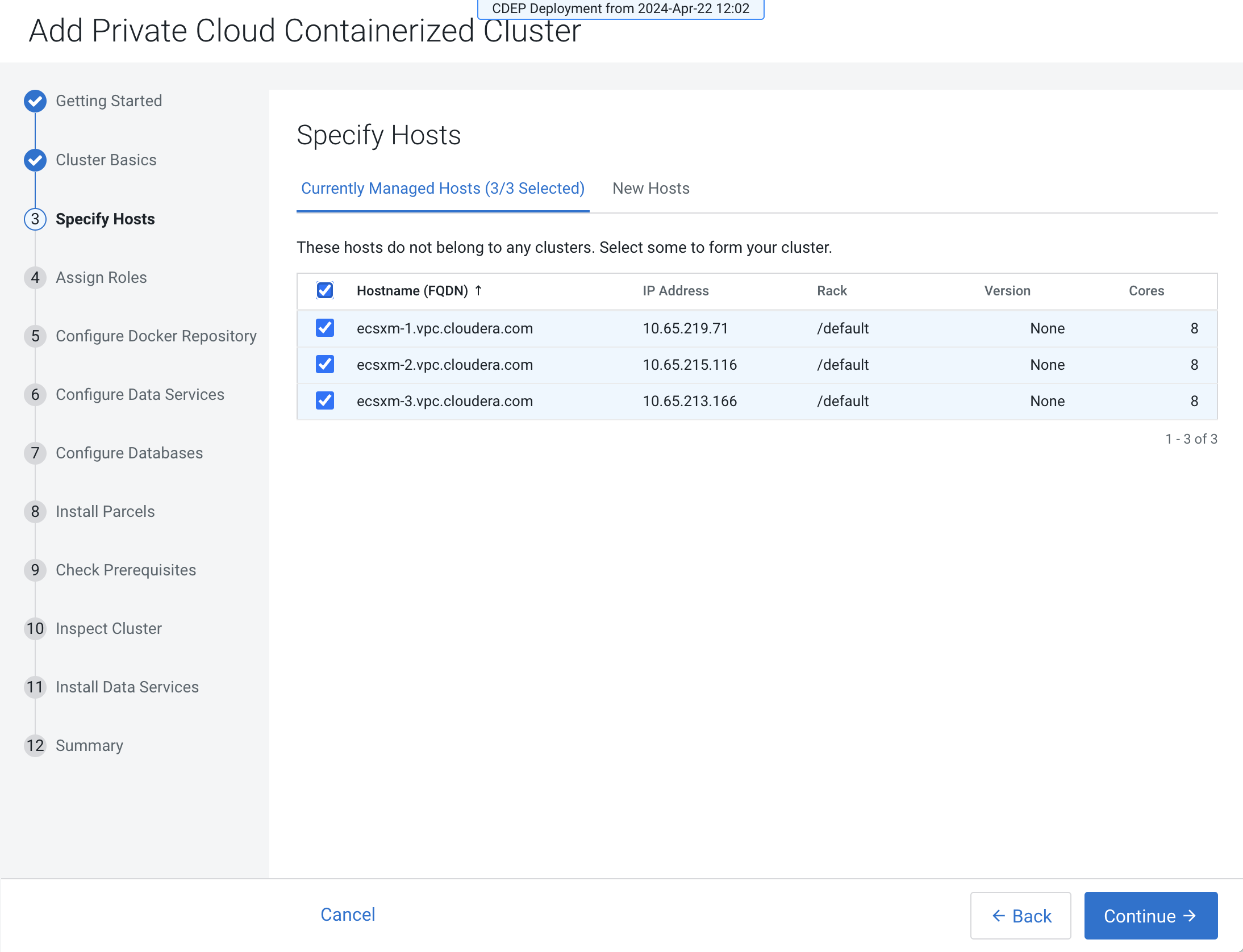This screenshot has height=952, width=1243.
Task: Click IP address 10.65.219.71
Action: [686, 328]
